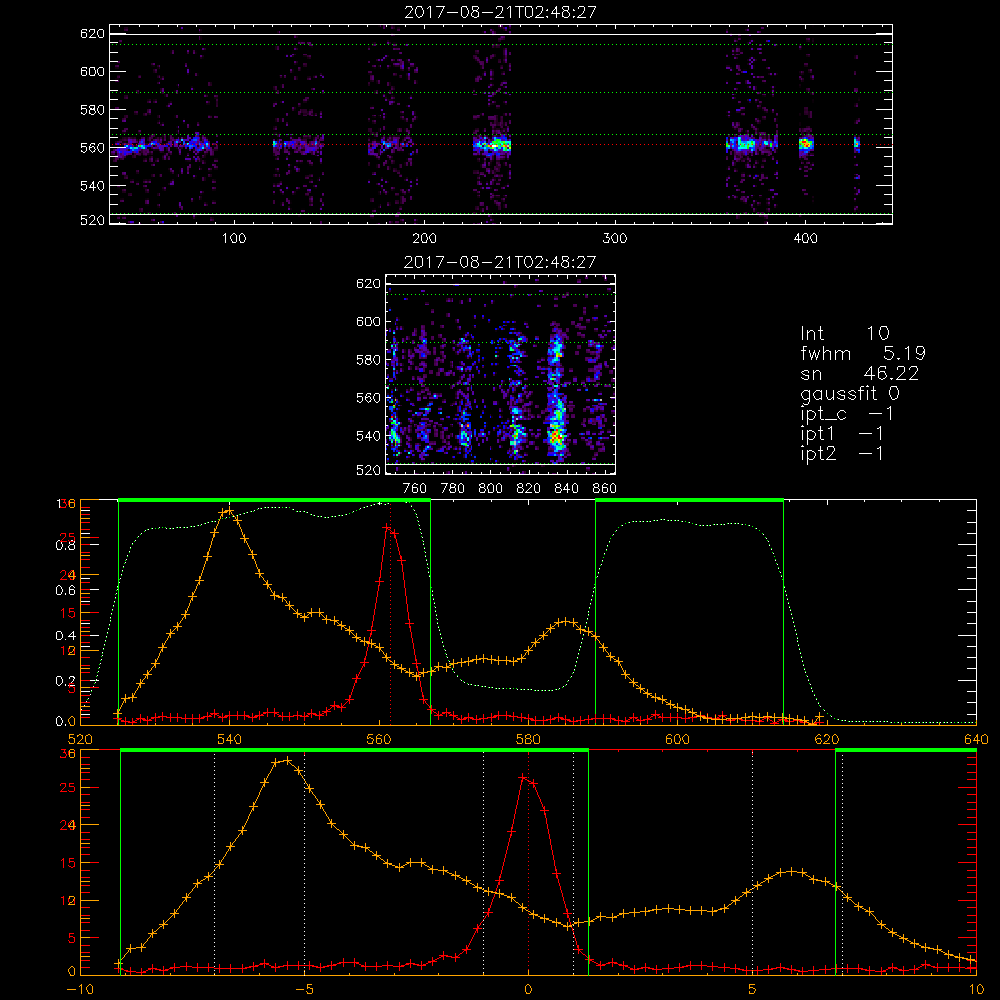This screenshot has width=1000, height=1000.
Task: Click x-axis label '760' of middle image
Action: pos(415,489)
